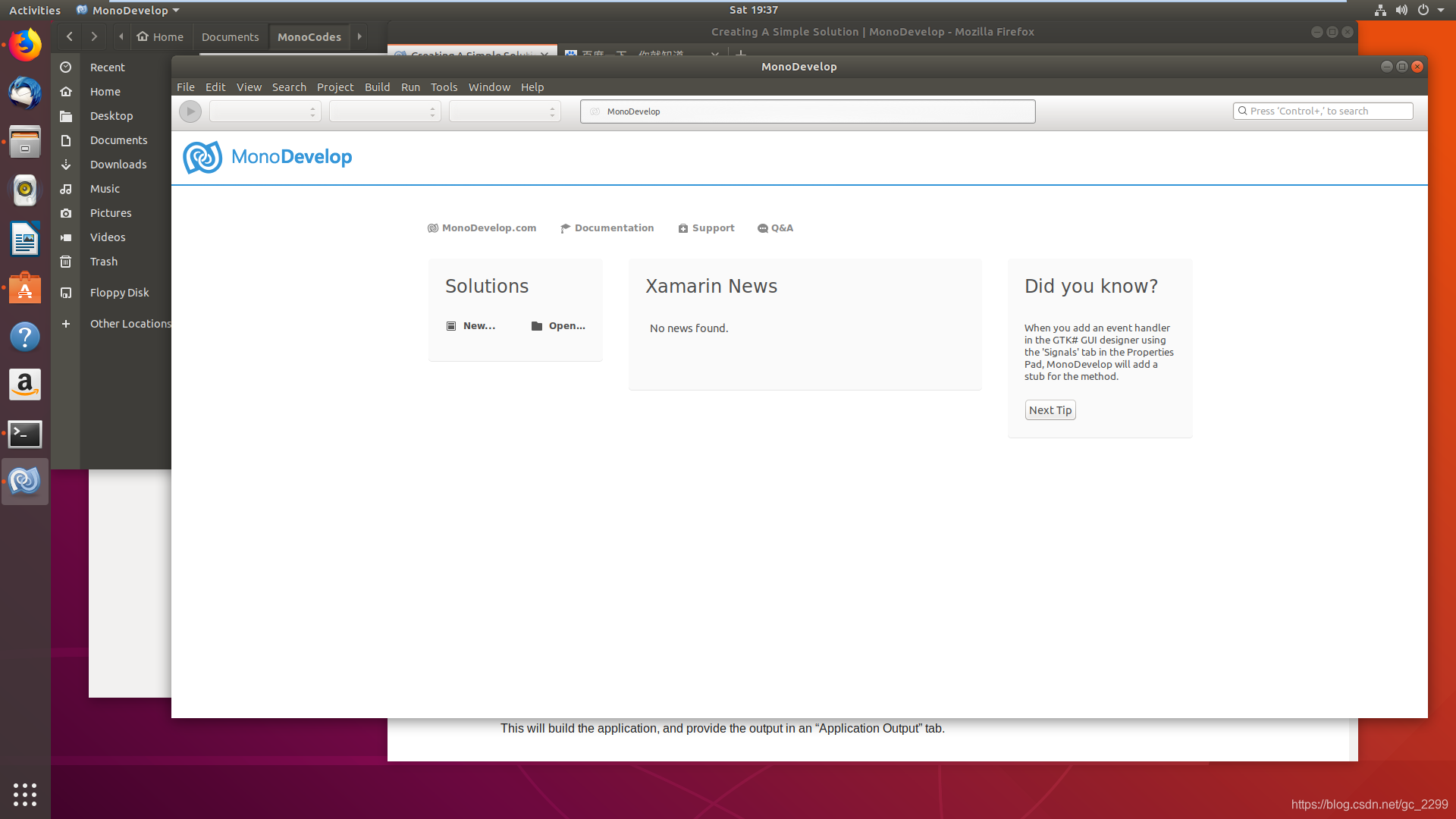This screenshot has height=819, width=1456.
Task: Show applications grid in the dock
Action: click(x=25, y=794)
